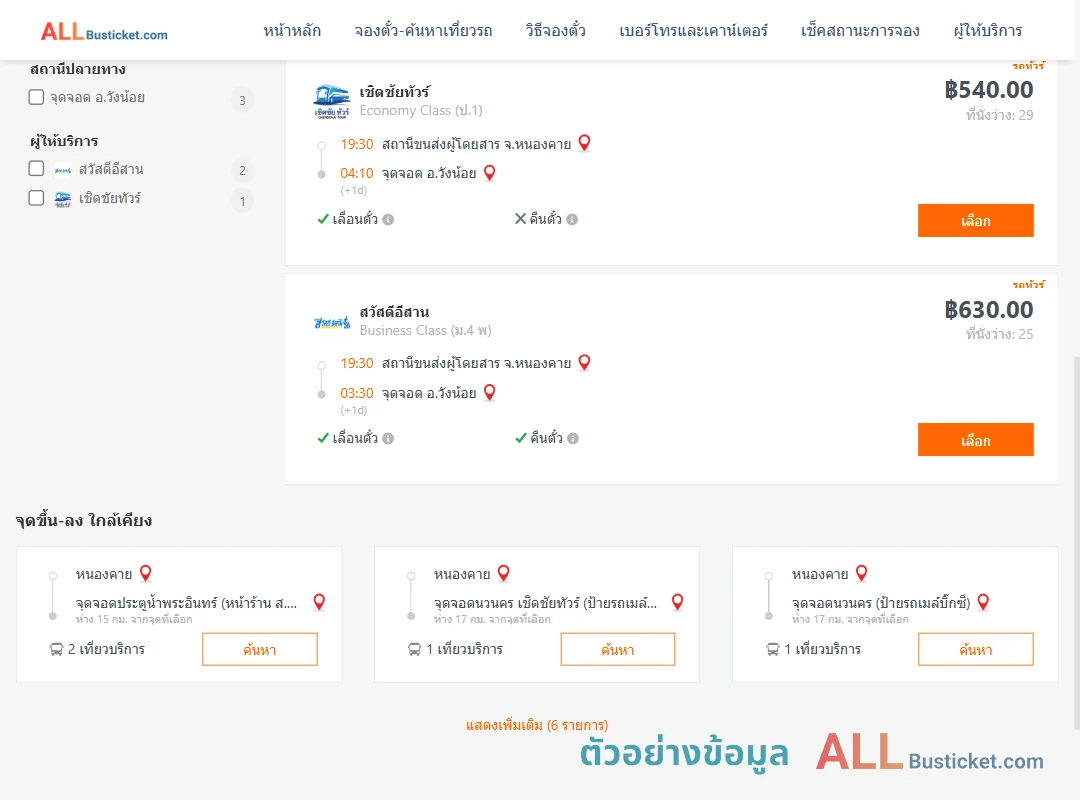The height and width of the screenshot is (800, 1080).
Task: Open เช็คสถานะการจอง menu item
Action: pos(860,31)
